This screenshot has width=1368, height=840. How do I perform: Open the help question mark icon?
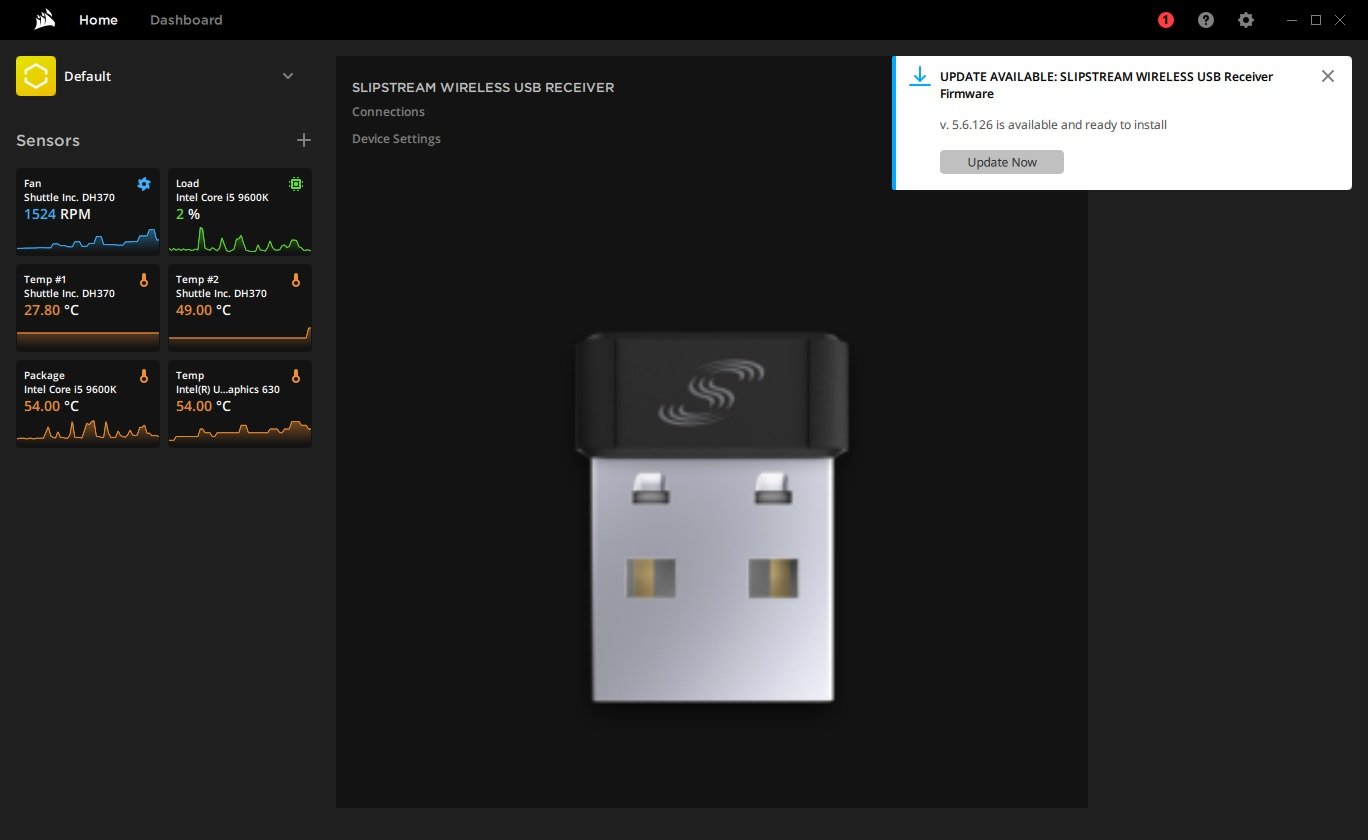pyautogui.click(x=1206, y=20)
